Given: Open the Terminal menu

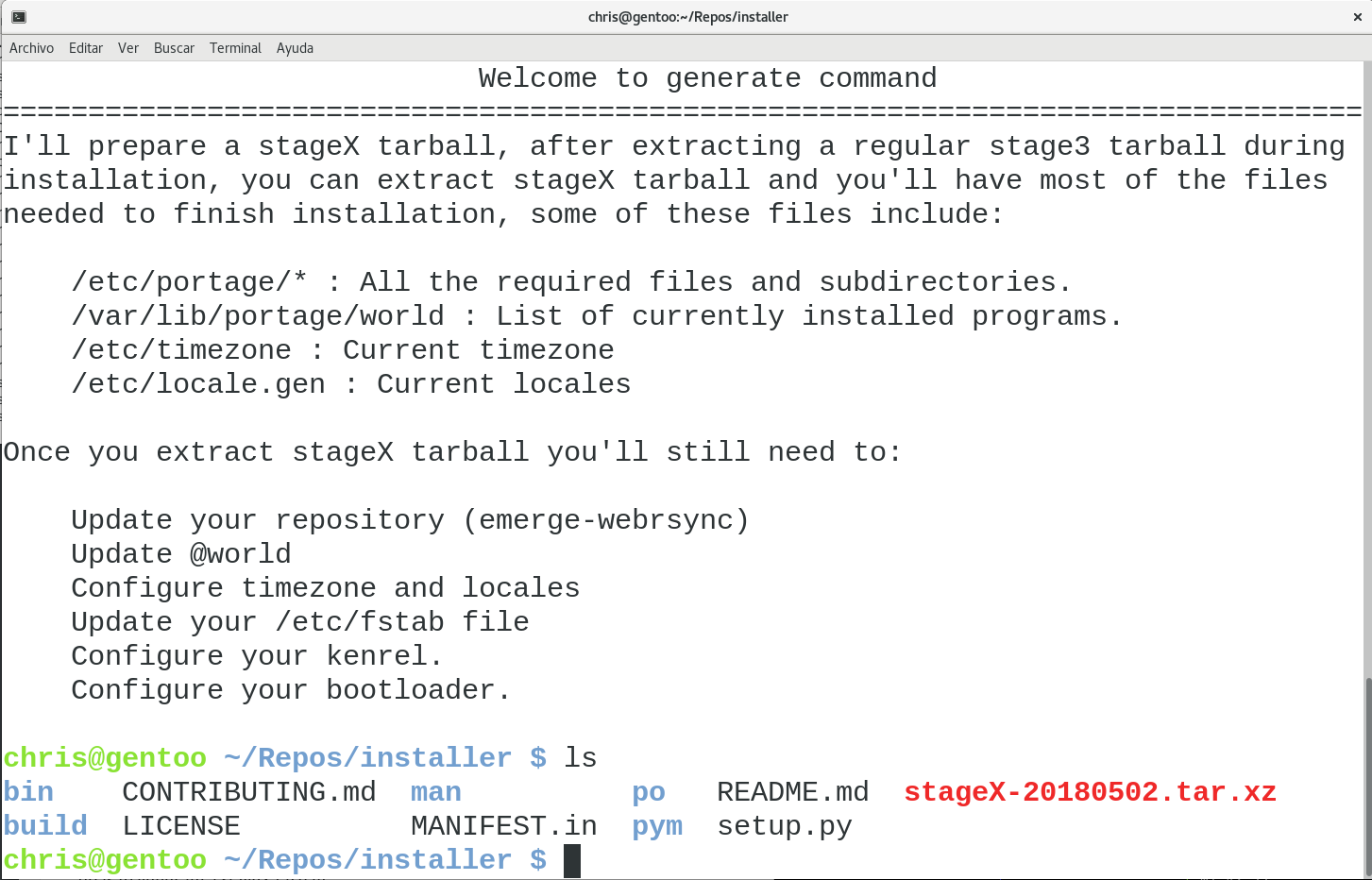Looking at the screenshot, I should [235, 48].
